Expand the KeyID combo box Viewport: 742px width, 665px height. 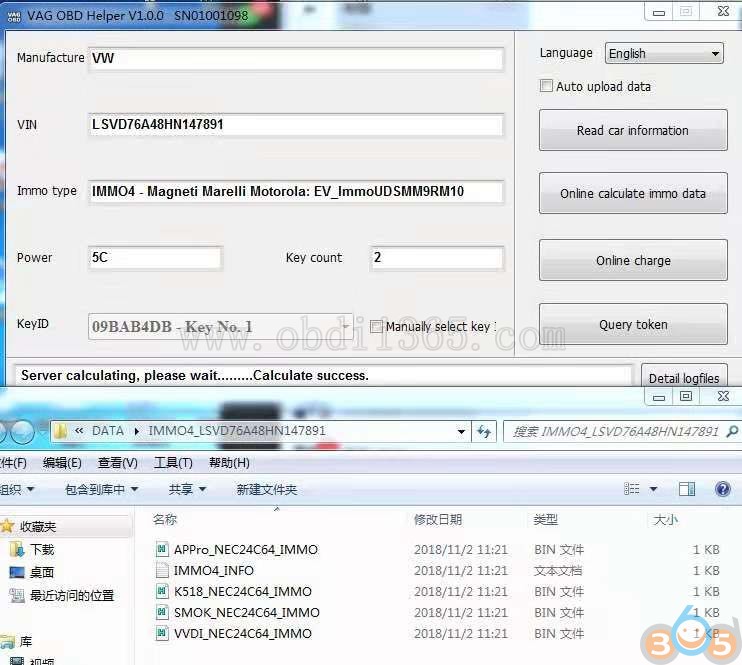click(221, 326)
